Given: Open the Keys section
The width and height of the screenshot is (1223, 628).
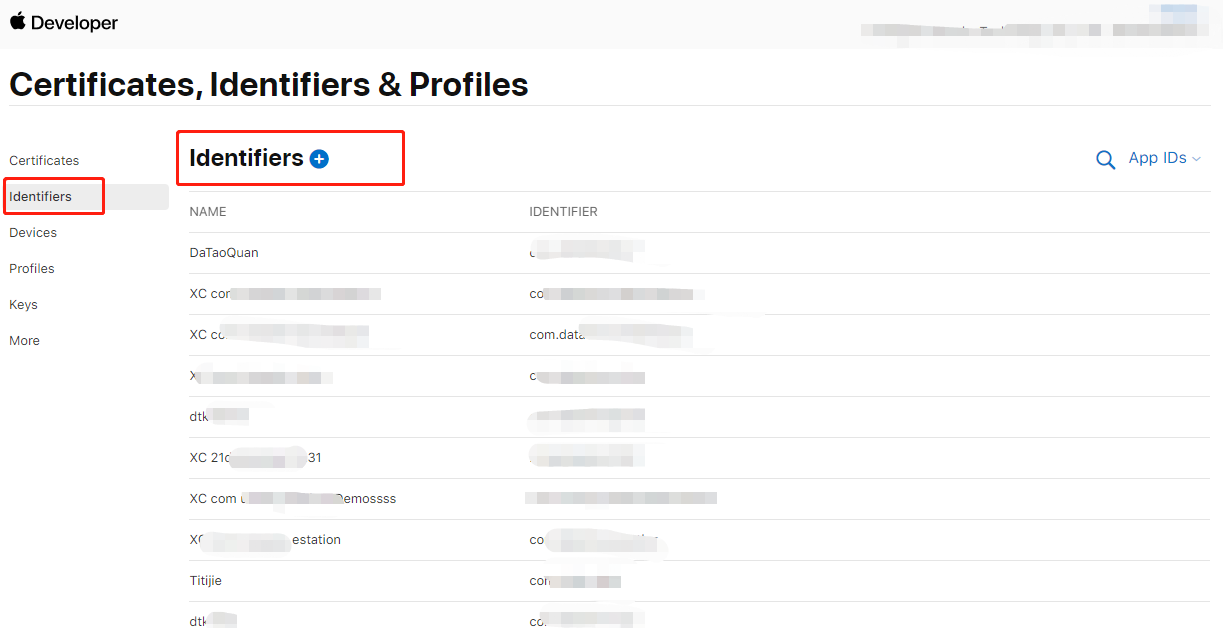Looking at the screenshot, I should pos(23,304).
